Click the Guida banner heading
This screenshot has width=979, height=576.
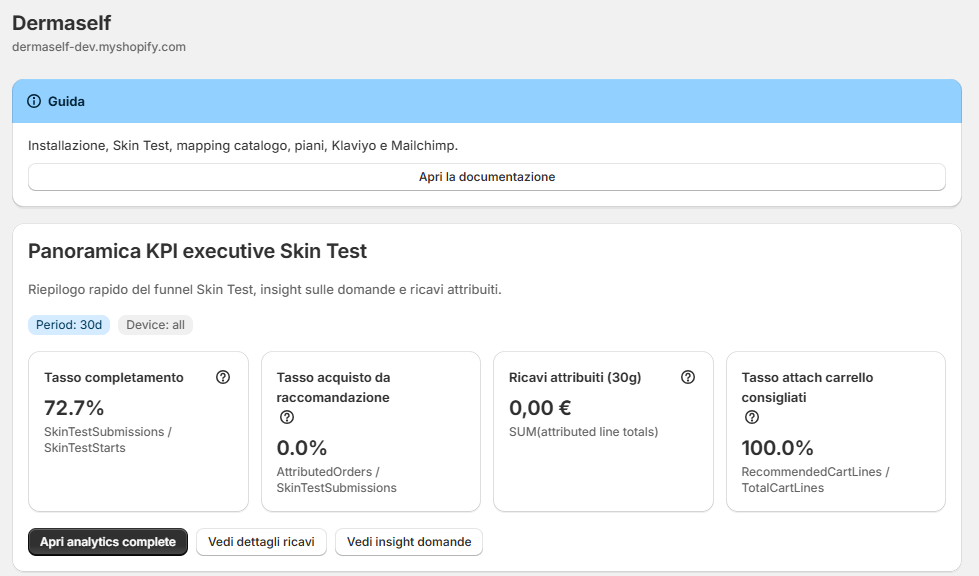66,101
